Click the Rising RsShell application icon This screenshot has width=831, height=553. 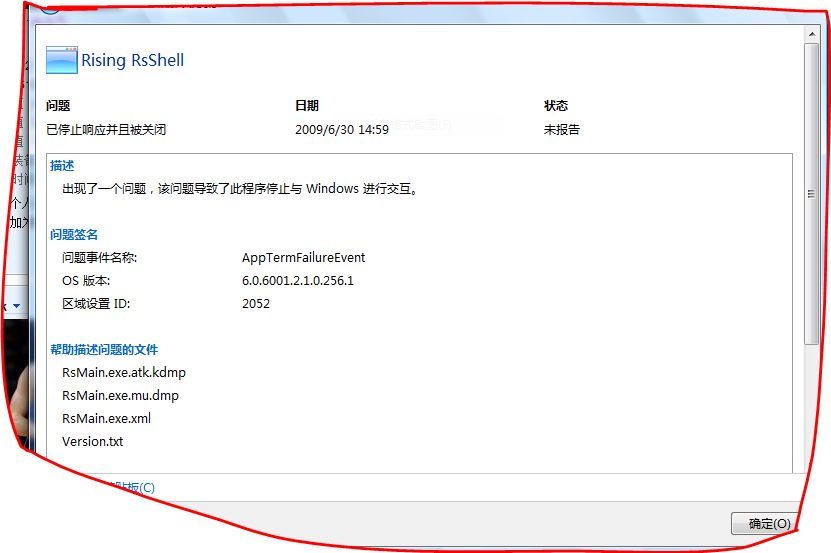coord(61,60)
